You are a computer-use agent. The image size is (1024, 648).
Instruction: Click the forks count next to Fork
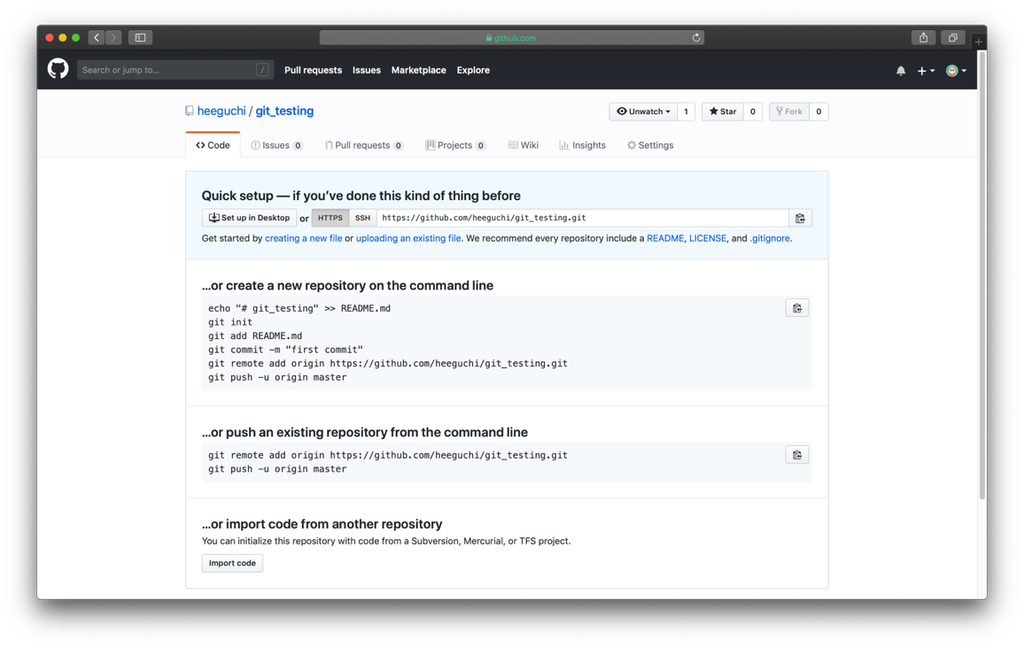coord(818,112)
